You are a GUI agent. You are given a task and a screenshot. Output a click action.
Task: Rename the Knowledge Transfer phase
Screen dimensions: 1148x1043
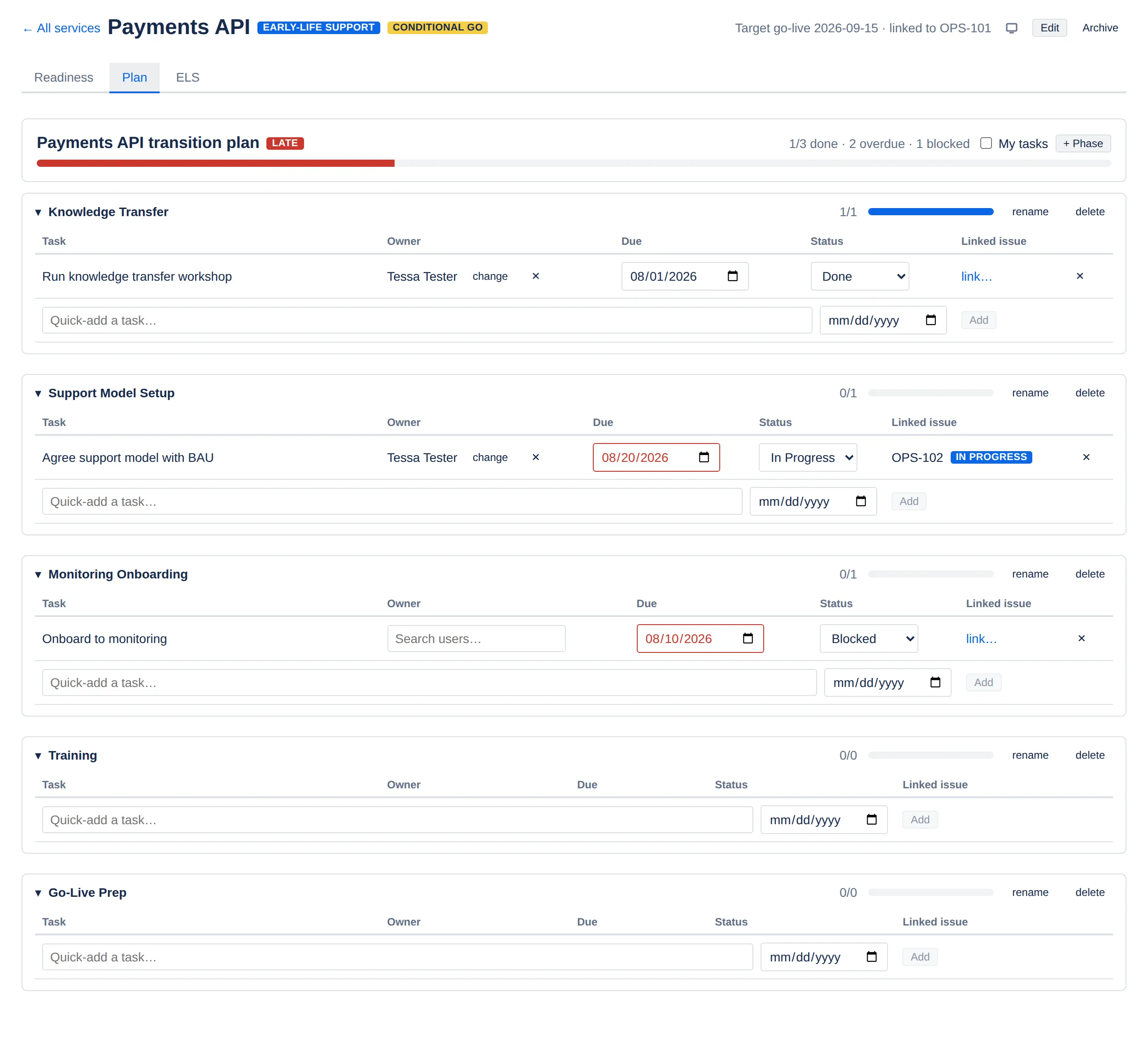tap(1030, 212)
